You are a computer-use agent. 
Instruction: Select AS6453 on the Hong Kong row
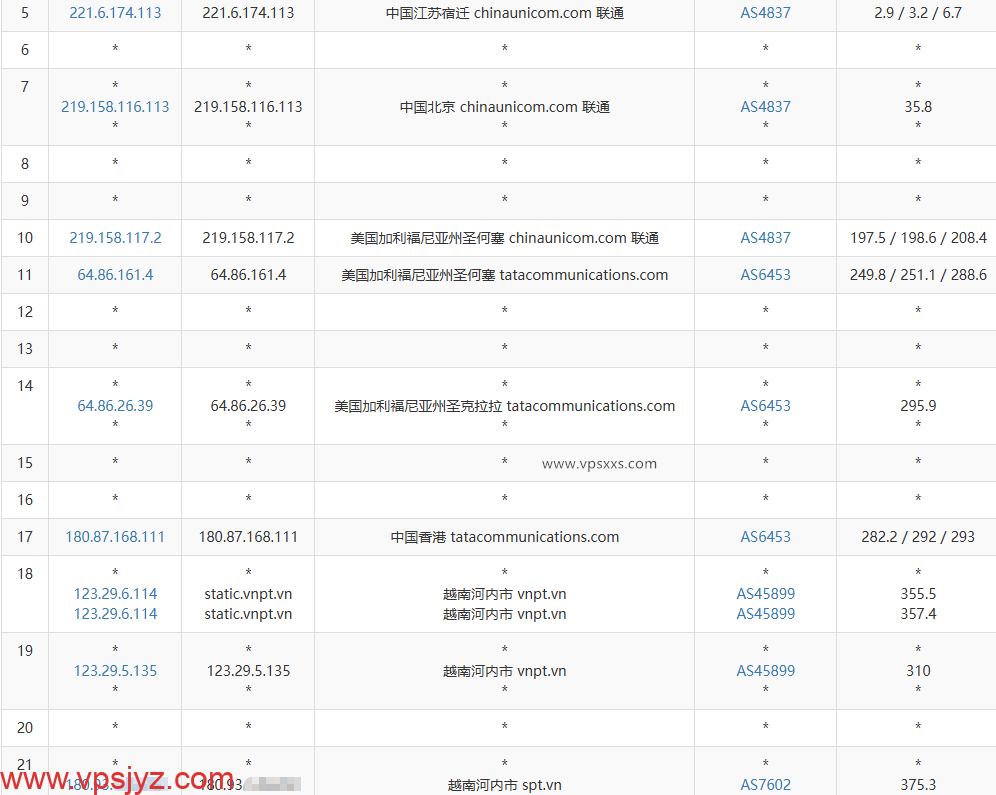point(764,537)
